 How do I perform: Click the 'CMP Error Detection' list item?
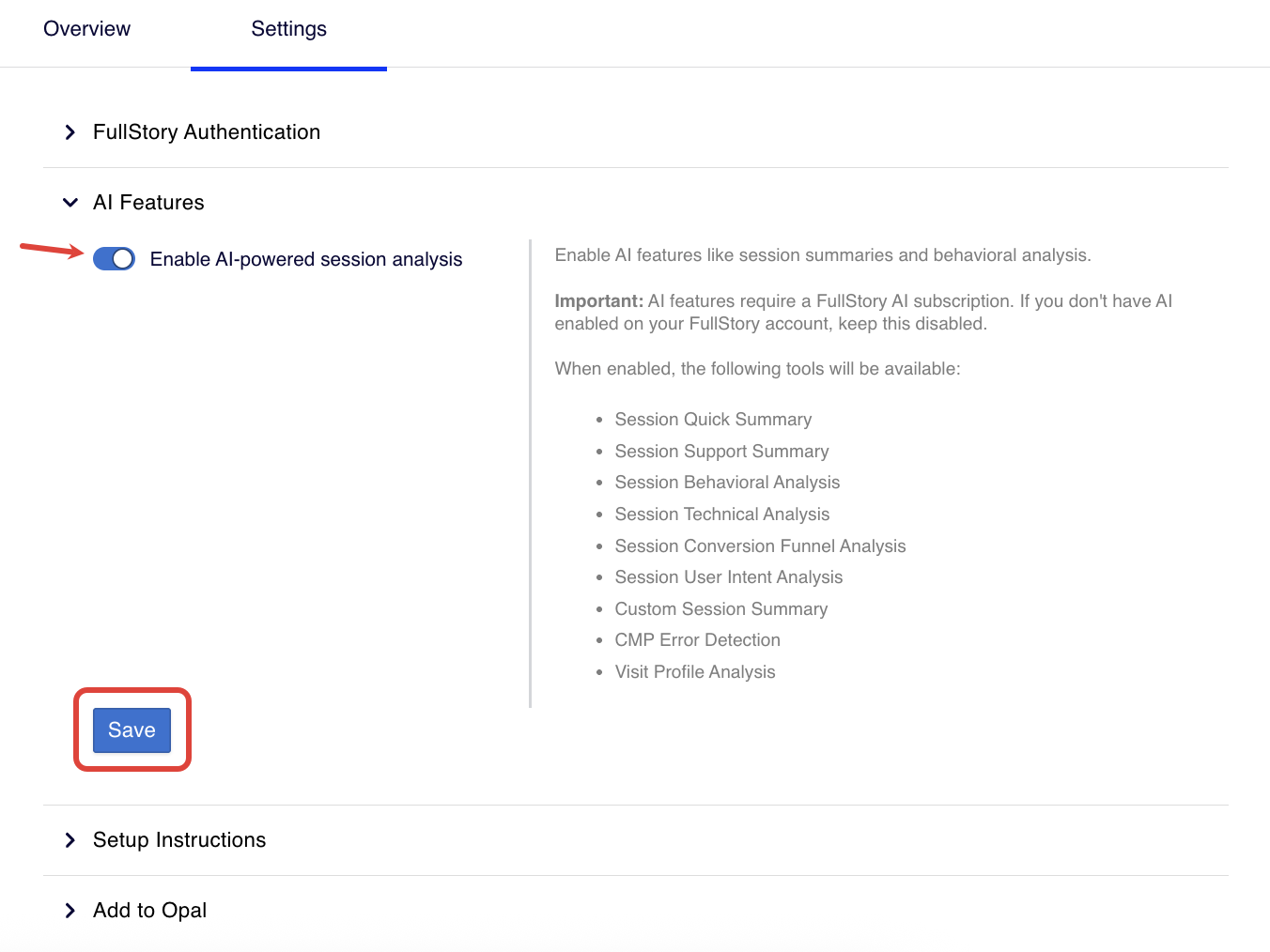tap(697, 640)
